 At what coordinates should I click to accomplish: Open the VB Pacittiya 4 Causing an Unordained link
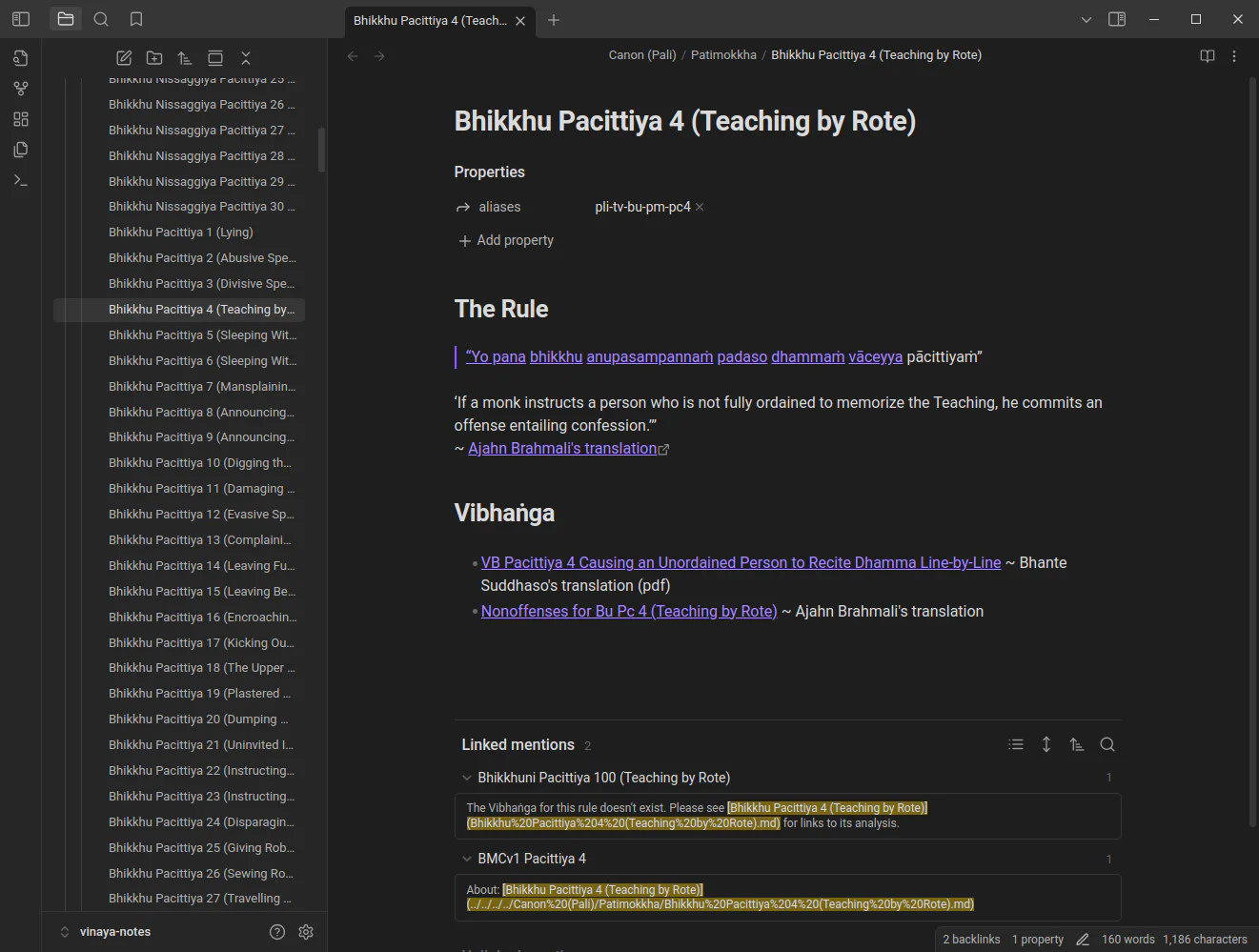tap(741, 563)
